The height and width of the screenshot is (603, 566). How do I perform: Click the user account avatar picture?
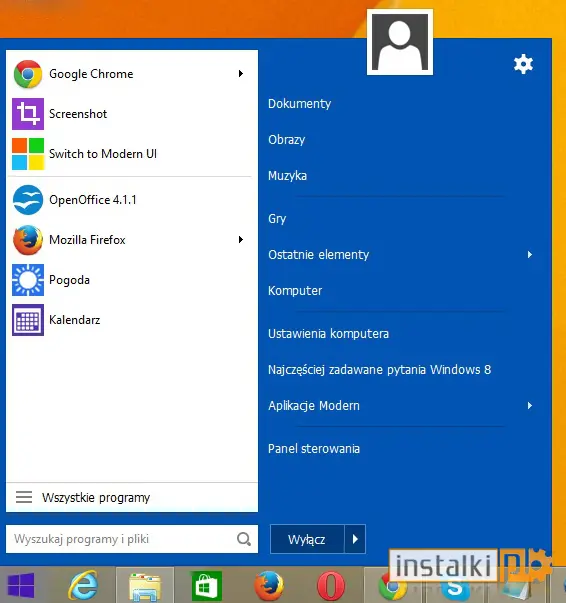[400, 42]
